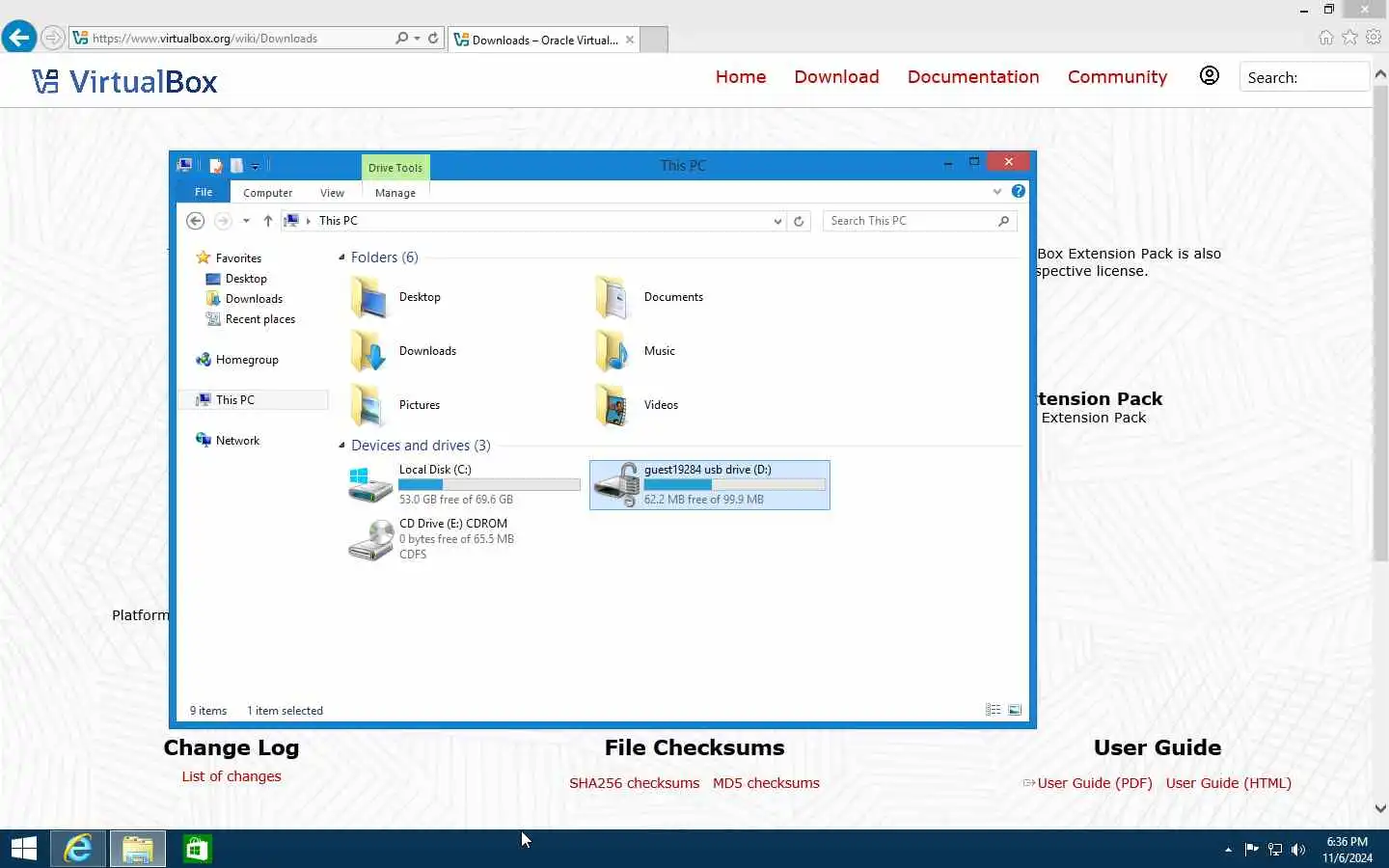Go back in Internet Explorer

click(x=18, y=38)
